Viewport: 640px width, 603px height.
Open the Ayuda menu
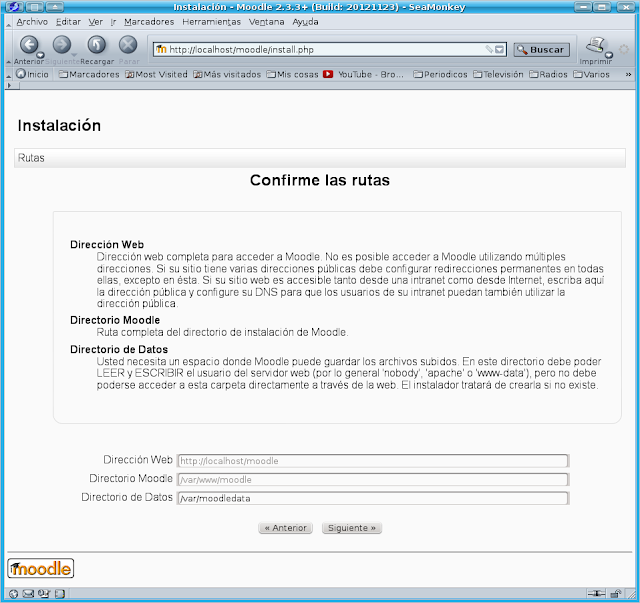(x=305, y=22)
